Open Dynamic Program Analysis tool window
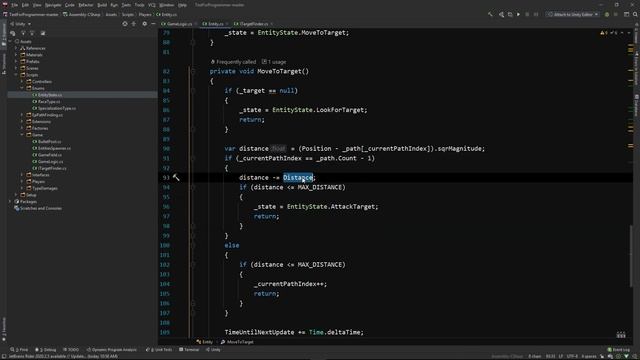Viewport: 640px width, 360px height. 112,350
